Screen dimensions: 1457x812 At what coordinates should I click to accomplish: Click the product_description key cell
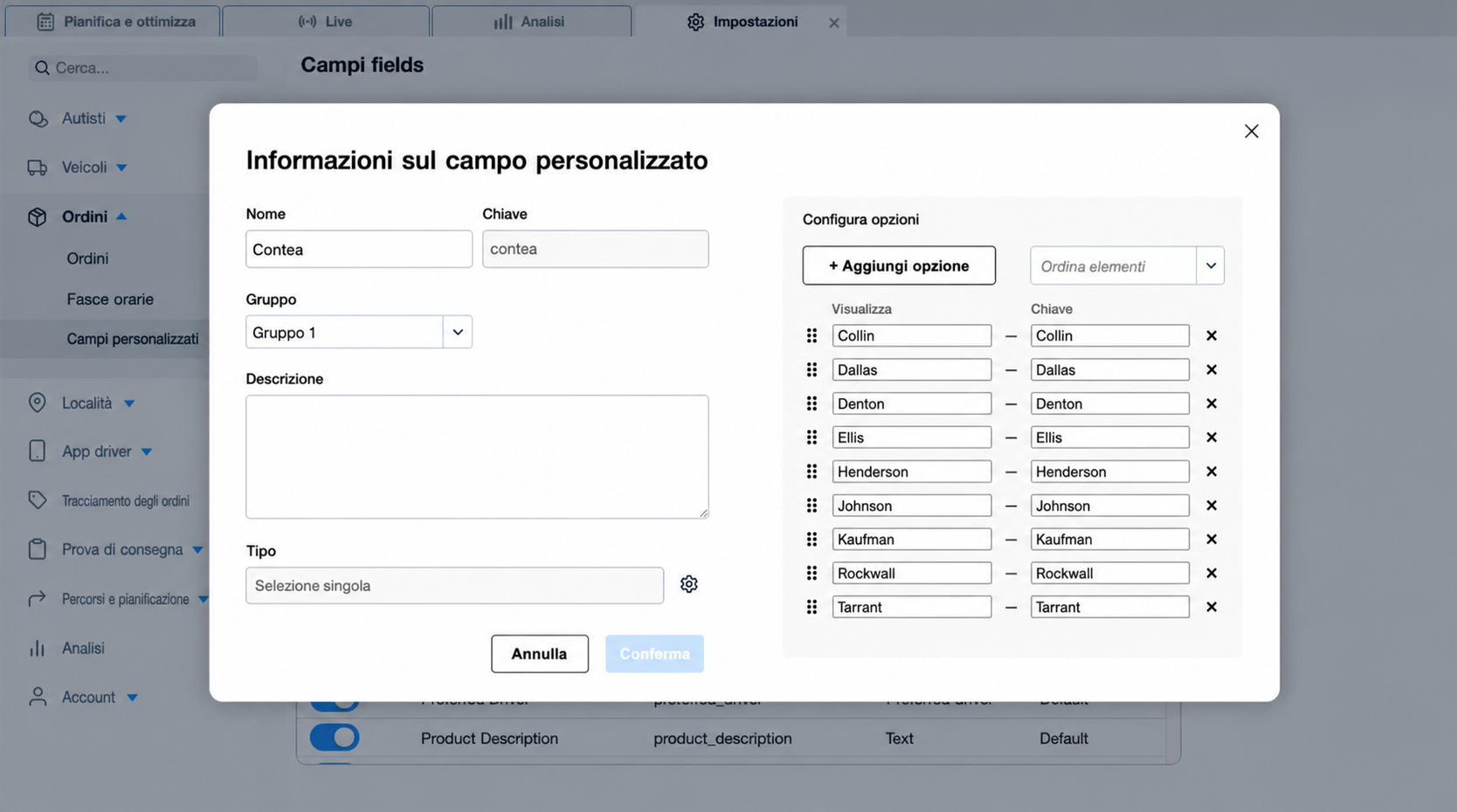pos(722,739)
